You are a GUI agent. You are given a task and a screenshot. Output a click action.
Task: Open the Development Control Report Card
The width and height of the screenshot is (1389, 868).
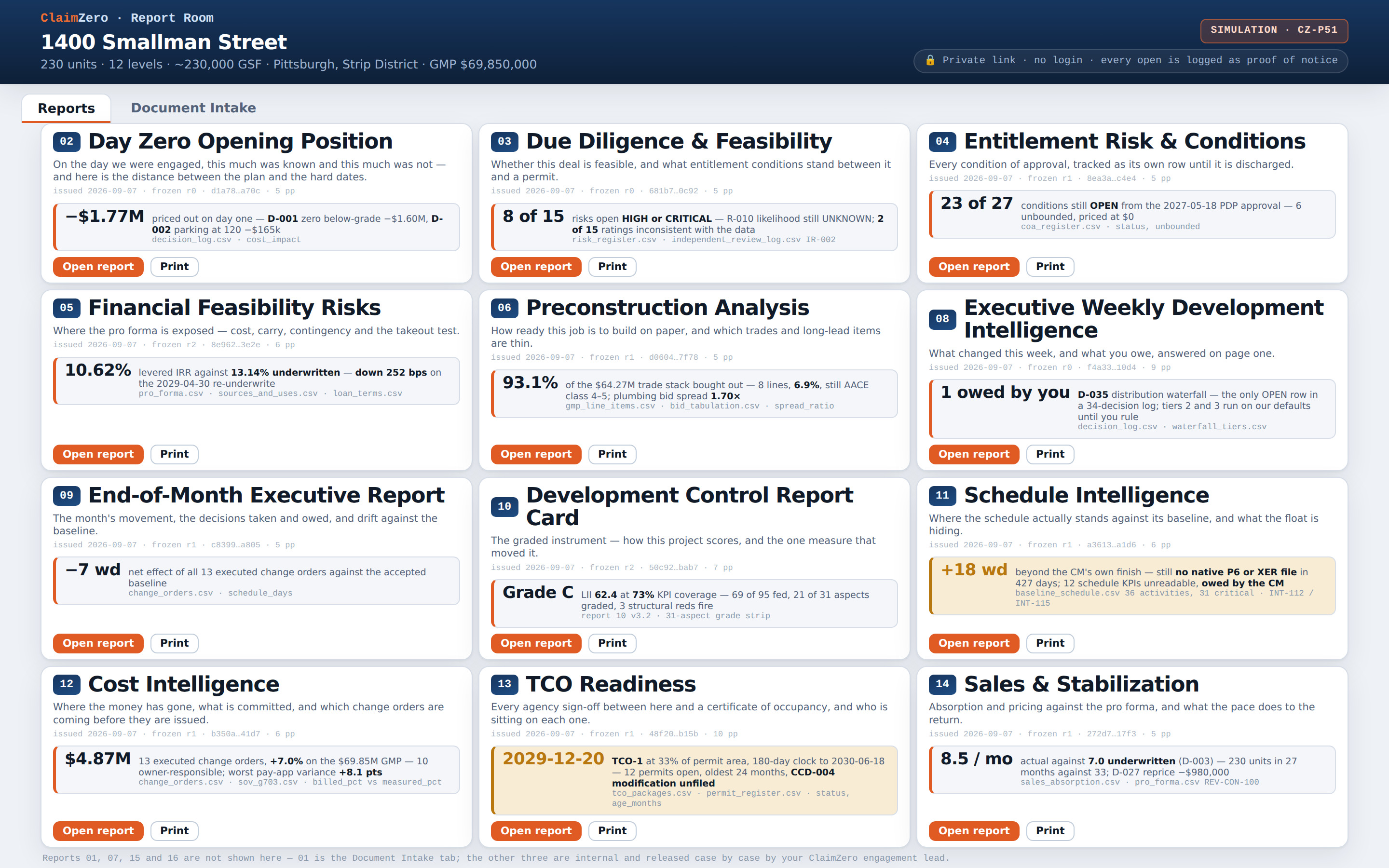(536, 643)
